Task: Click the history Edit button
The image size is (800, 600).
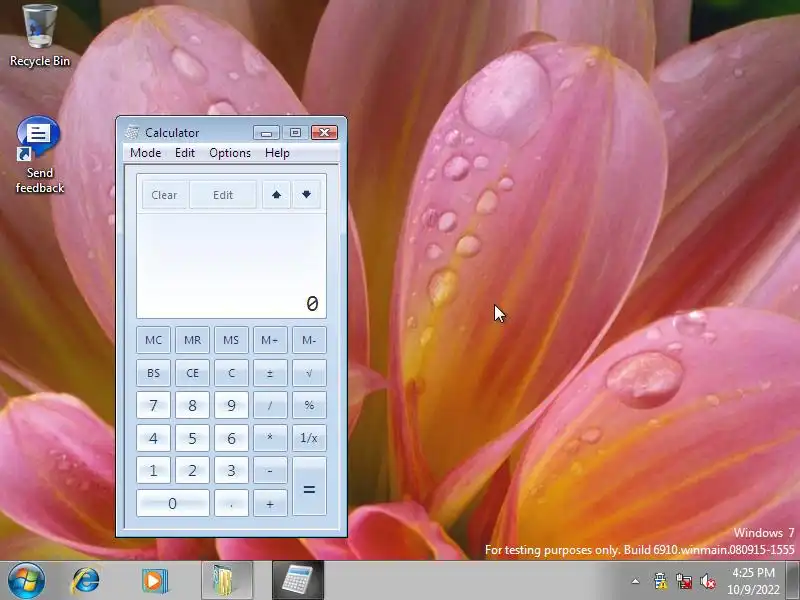Action: 223,195
